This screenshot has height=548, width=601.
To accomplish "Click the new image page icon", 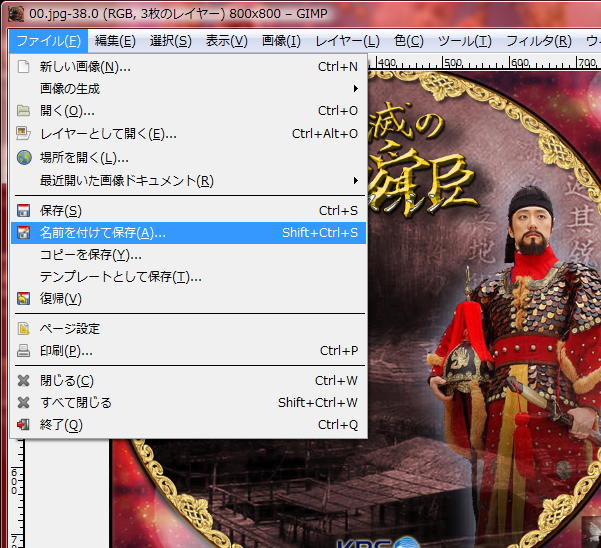I will click(23, 67).
